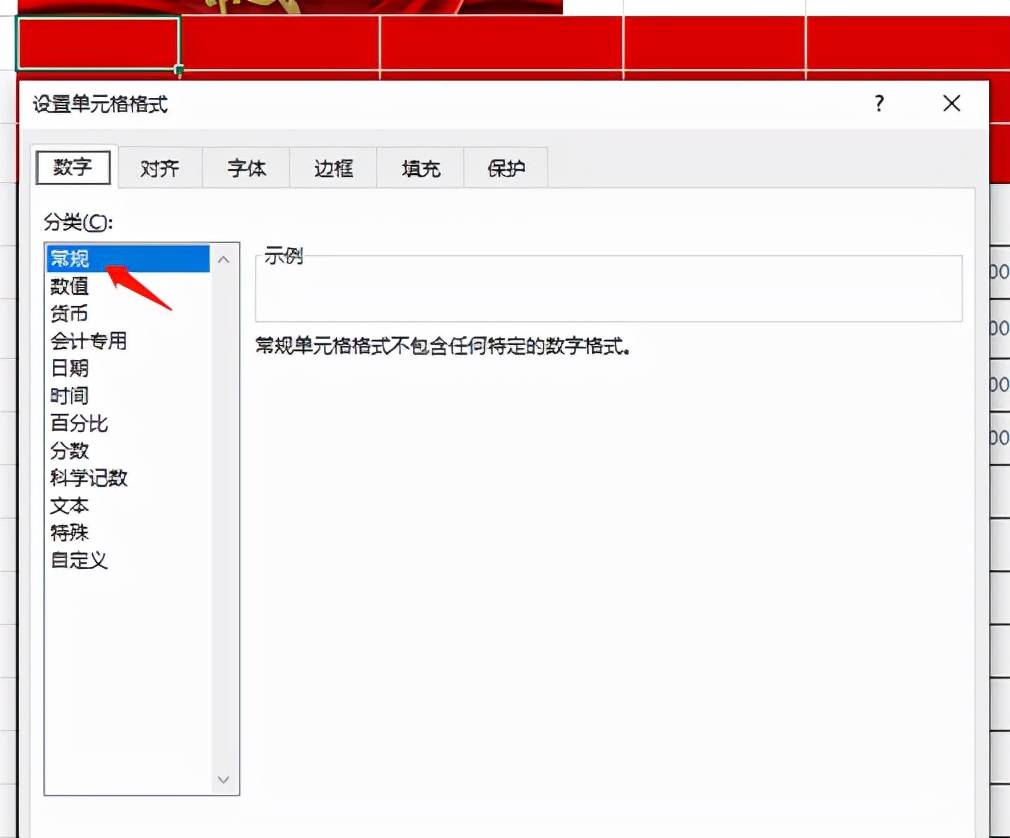Open the 字体 (Font) tab

pyautogui.click(x=246, y=168)
